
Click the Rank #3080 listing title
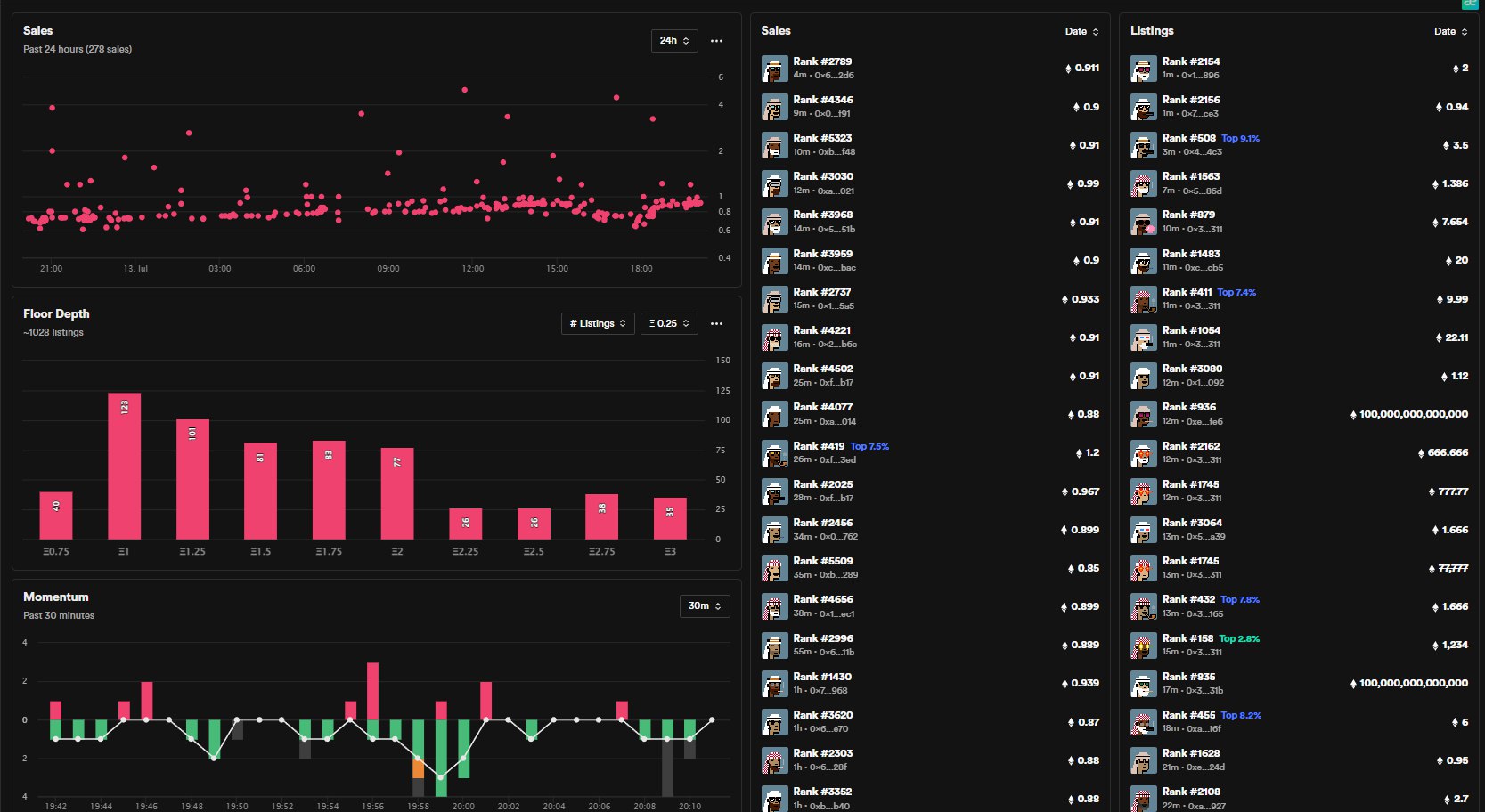coord(1193,369)
